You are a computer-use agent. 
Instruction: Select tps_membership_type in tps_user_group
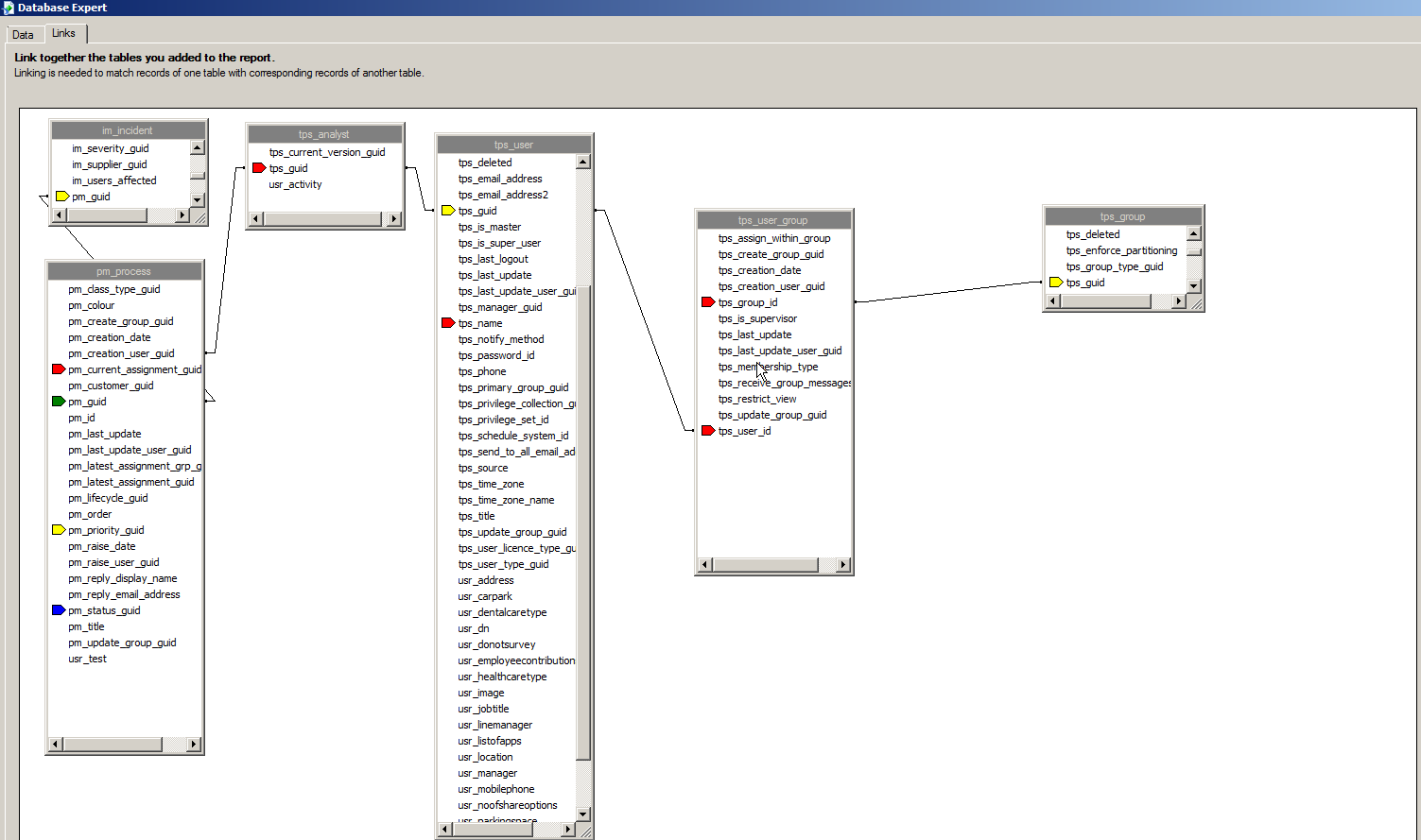click(768, 367)
